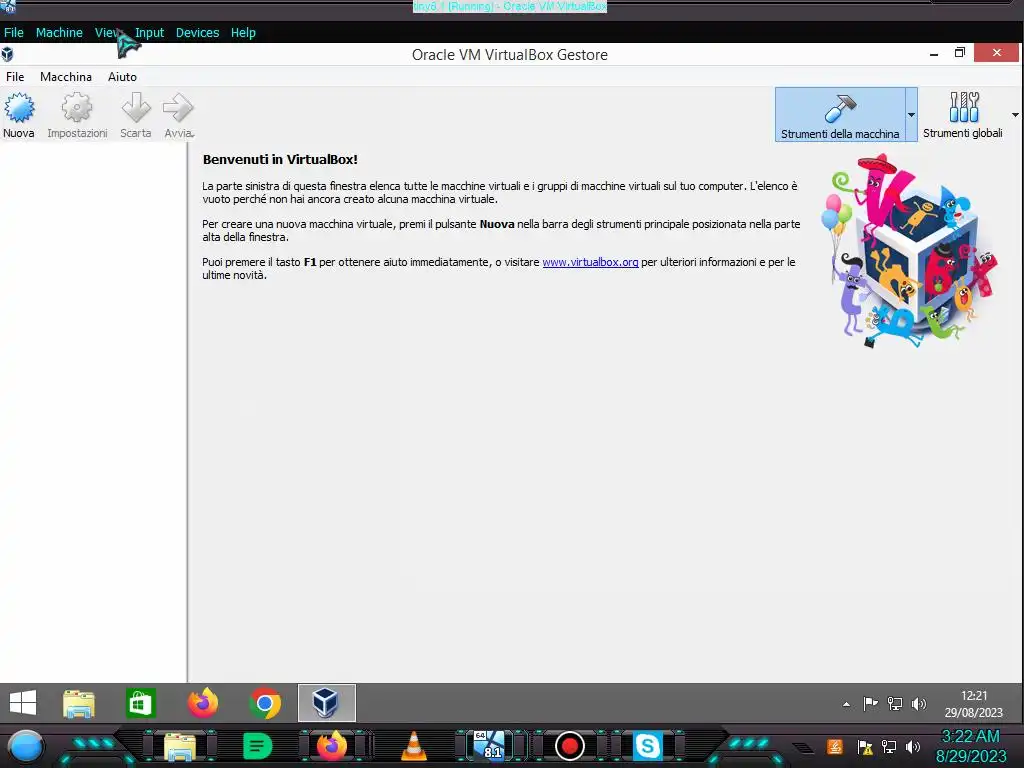Launch Firefox from guest taskbar

(203, 703)
